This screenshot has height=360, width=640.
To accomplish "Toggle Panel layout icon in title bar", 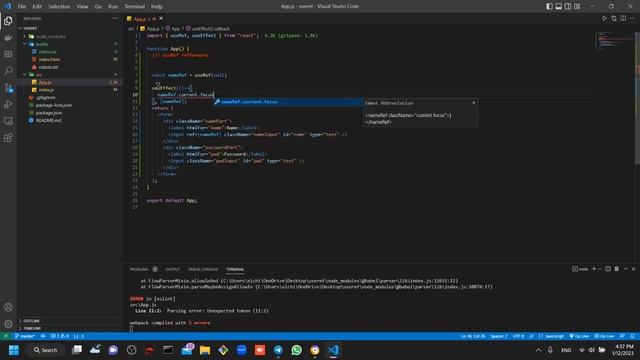I will click(x=558, y=6).
